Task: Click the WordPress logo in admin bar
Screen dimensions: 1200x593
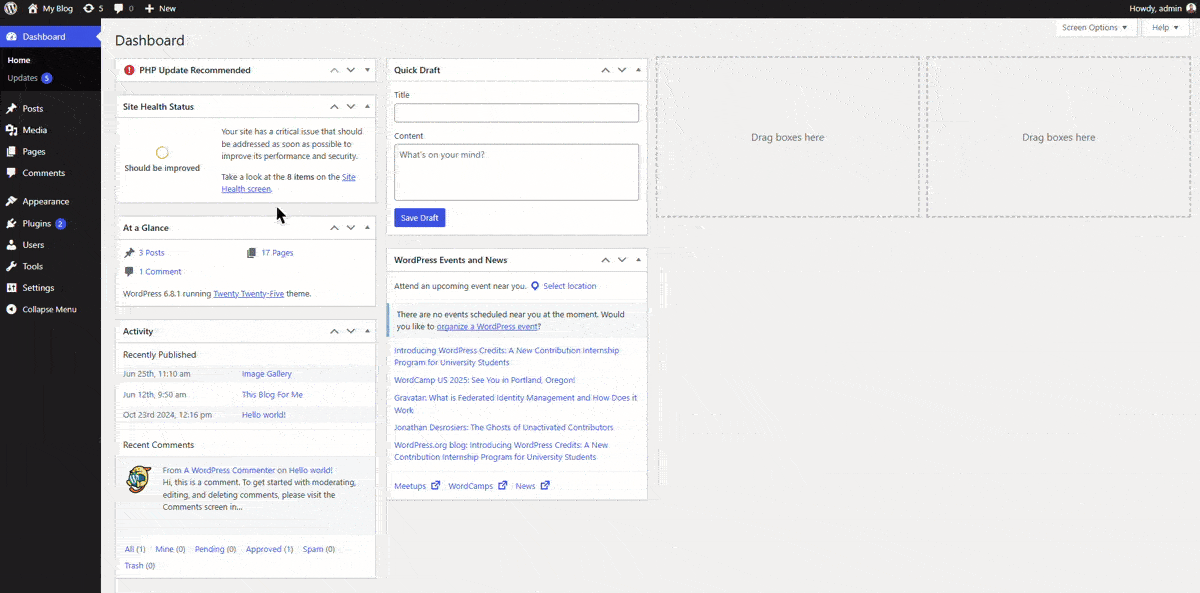Action: point(11,8)
